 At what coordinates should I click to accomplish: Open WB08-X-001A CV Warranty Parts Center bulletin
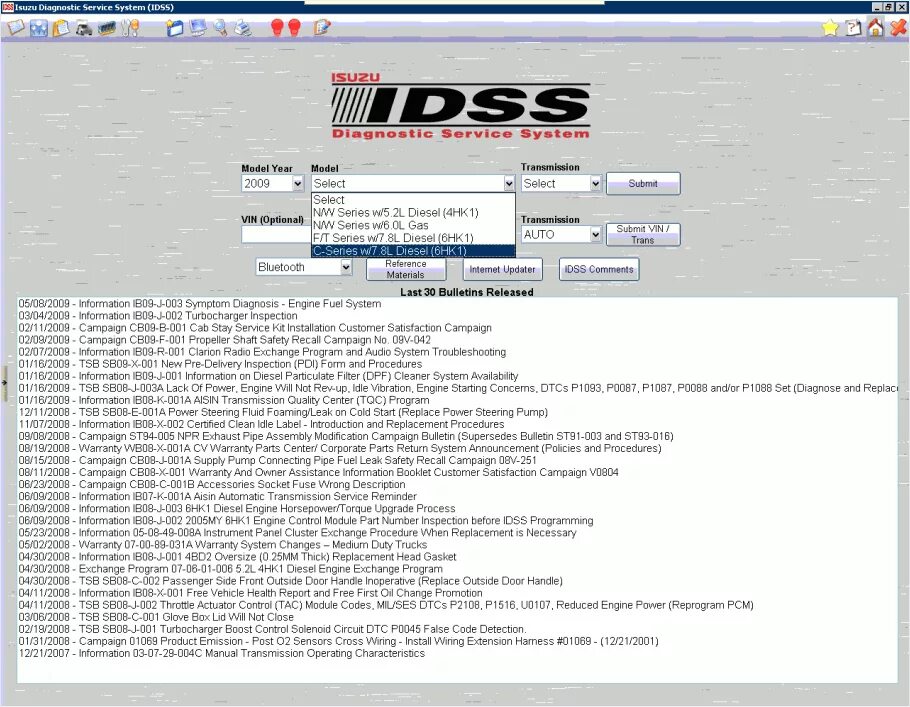click(x=340, y=449)
